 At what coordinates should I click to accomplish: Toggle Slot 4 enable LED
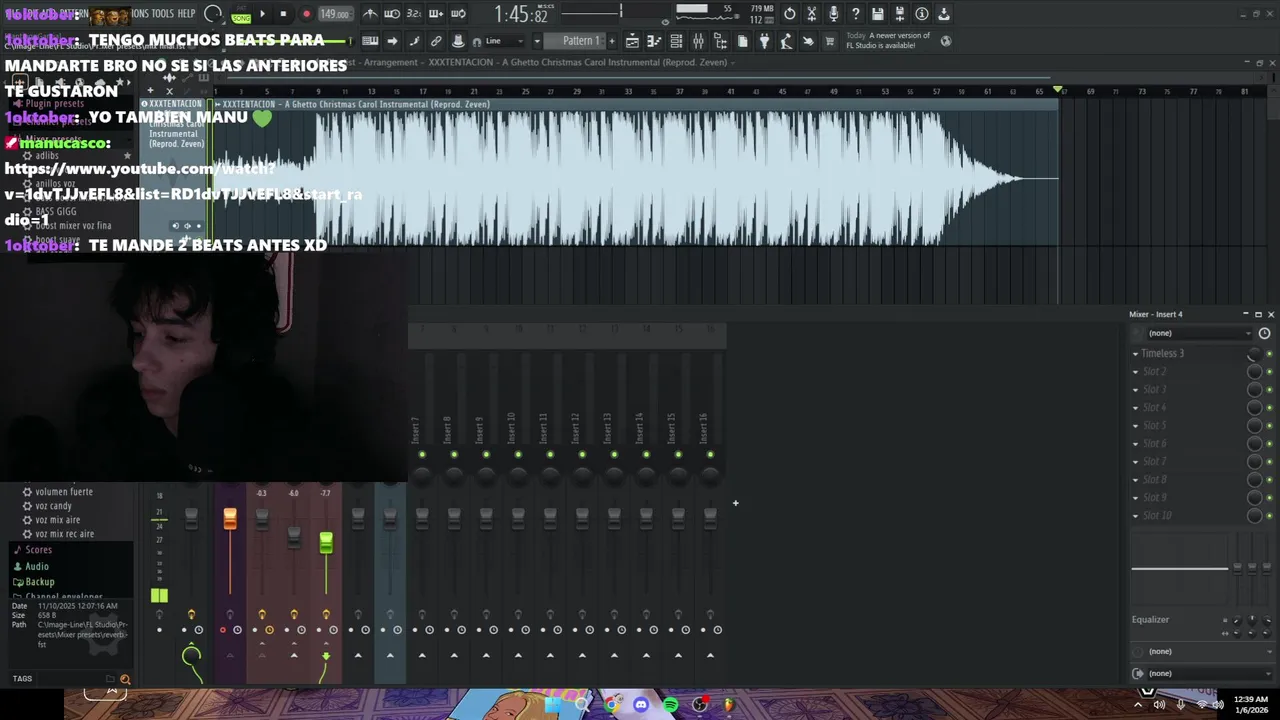[1270, 408]
